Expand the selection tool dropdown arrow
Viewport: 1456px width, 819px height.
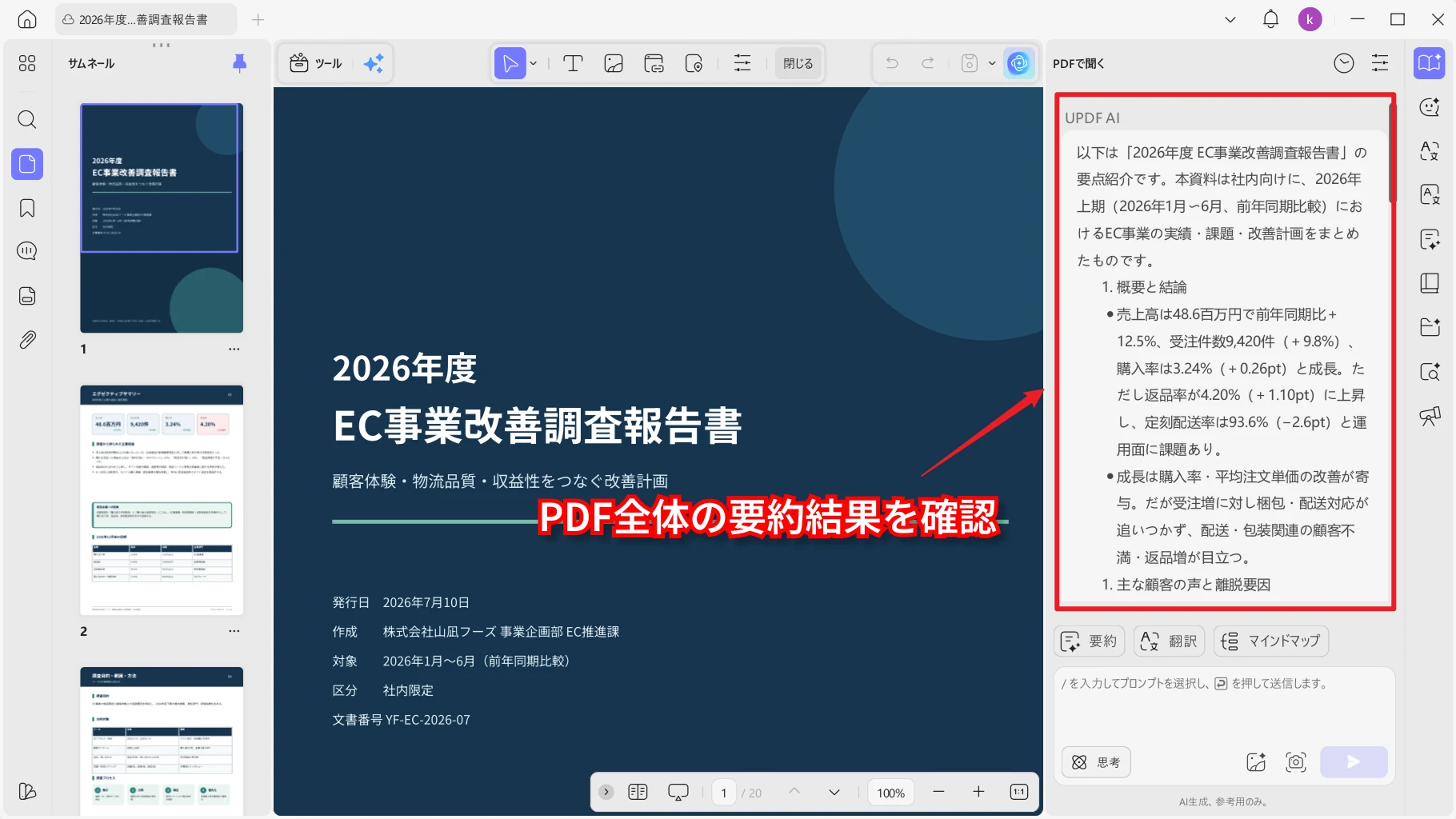tap(534, 63)
